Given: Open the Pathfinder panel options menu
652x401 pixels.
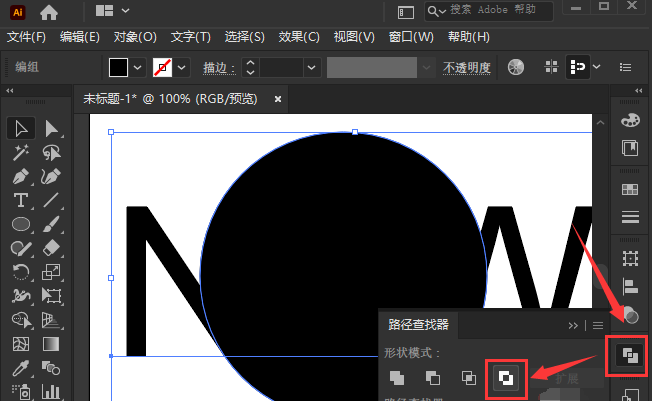Looking at the screenshot, I should [598, 325].
